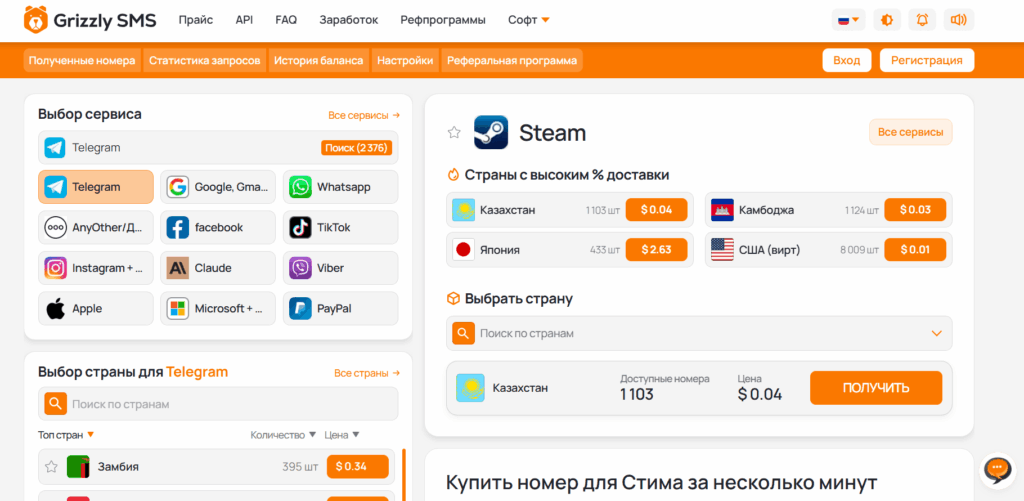
Task: Click the Казахстан flag in high delivery list
Action: (464, 210)
